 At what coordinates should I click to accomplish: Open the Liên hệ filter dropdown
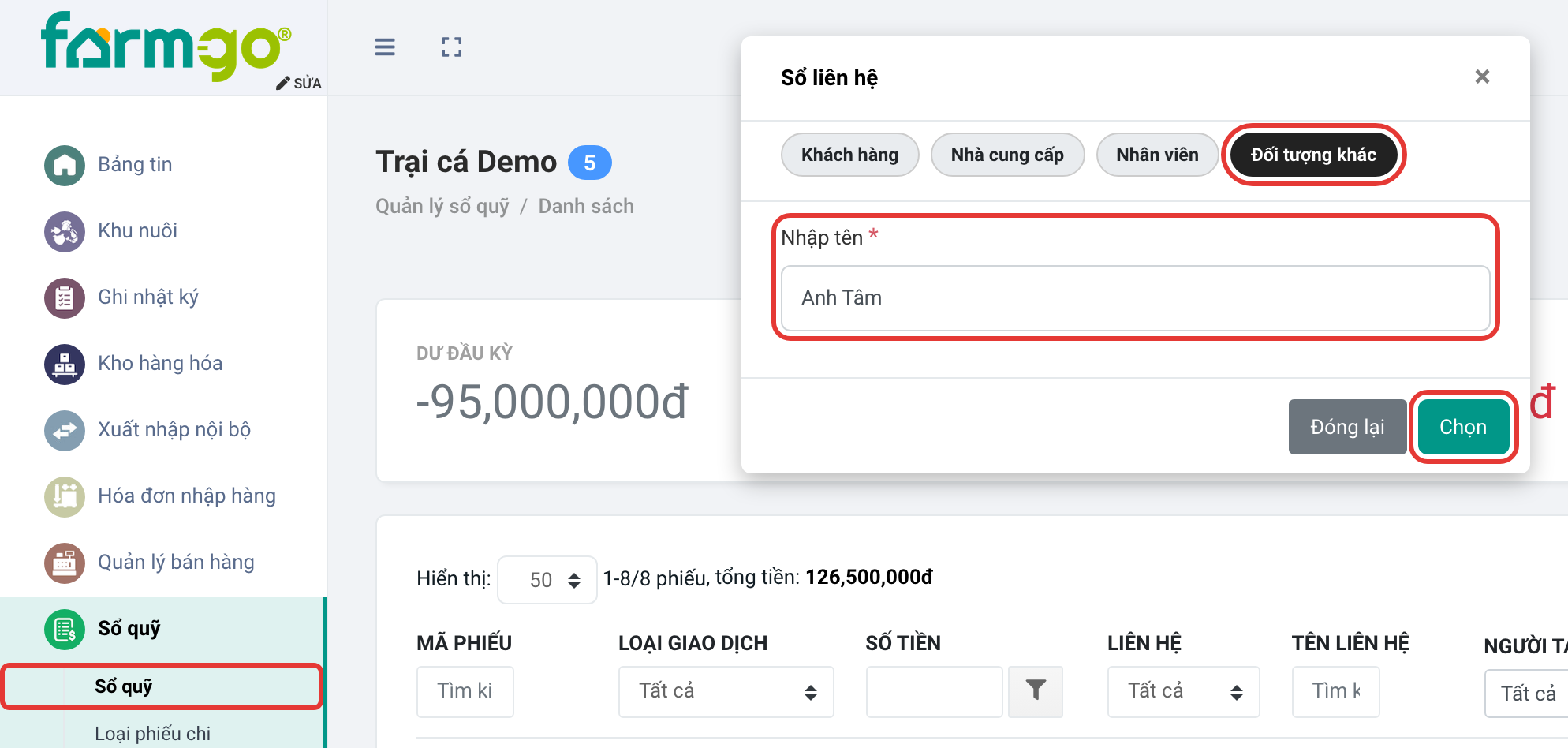(x=1183, y=691)
